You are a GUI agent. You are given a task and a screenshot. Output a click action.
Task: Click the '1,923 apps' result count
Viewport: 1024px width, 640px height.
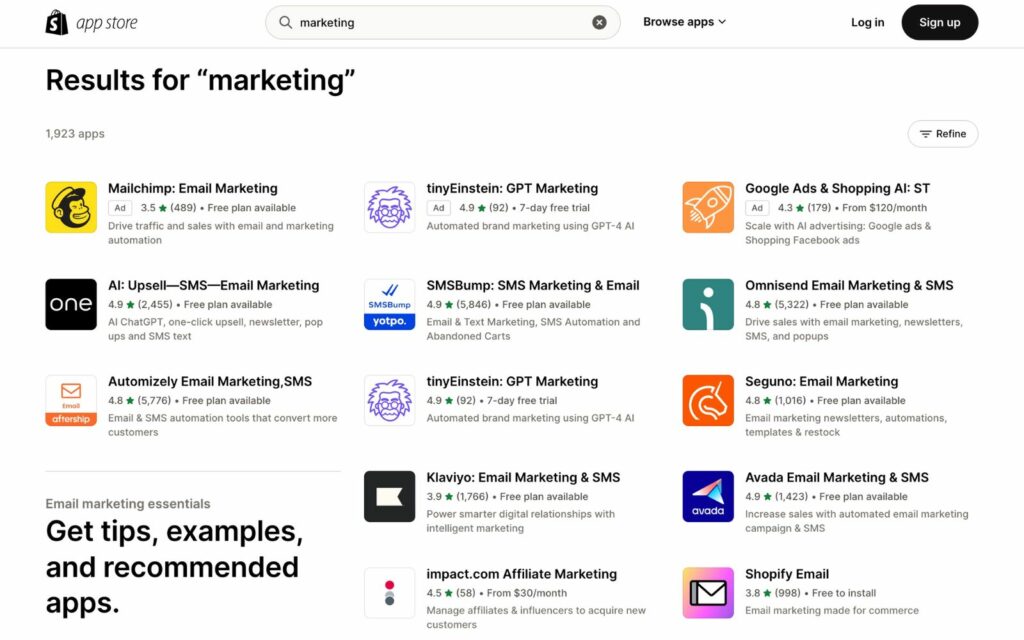click(75, 134)
